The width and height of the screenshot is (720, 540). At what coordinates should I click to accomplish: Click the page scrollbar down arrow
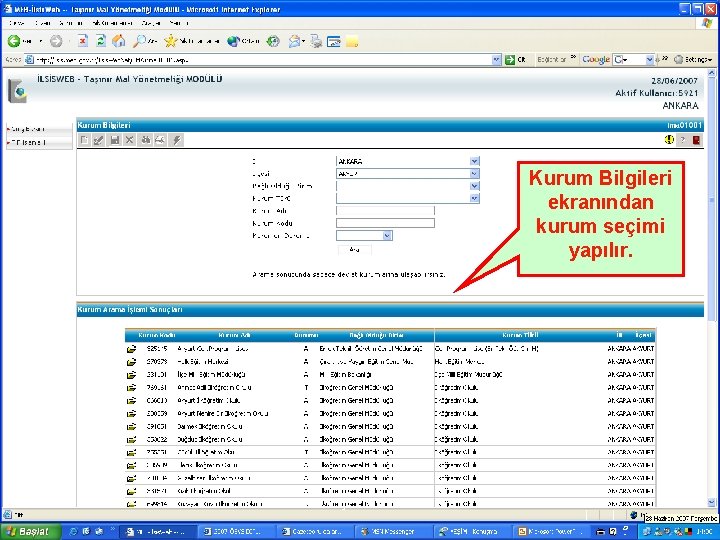point(712,502)
